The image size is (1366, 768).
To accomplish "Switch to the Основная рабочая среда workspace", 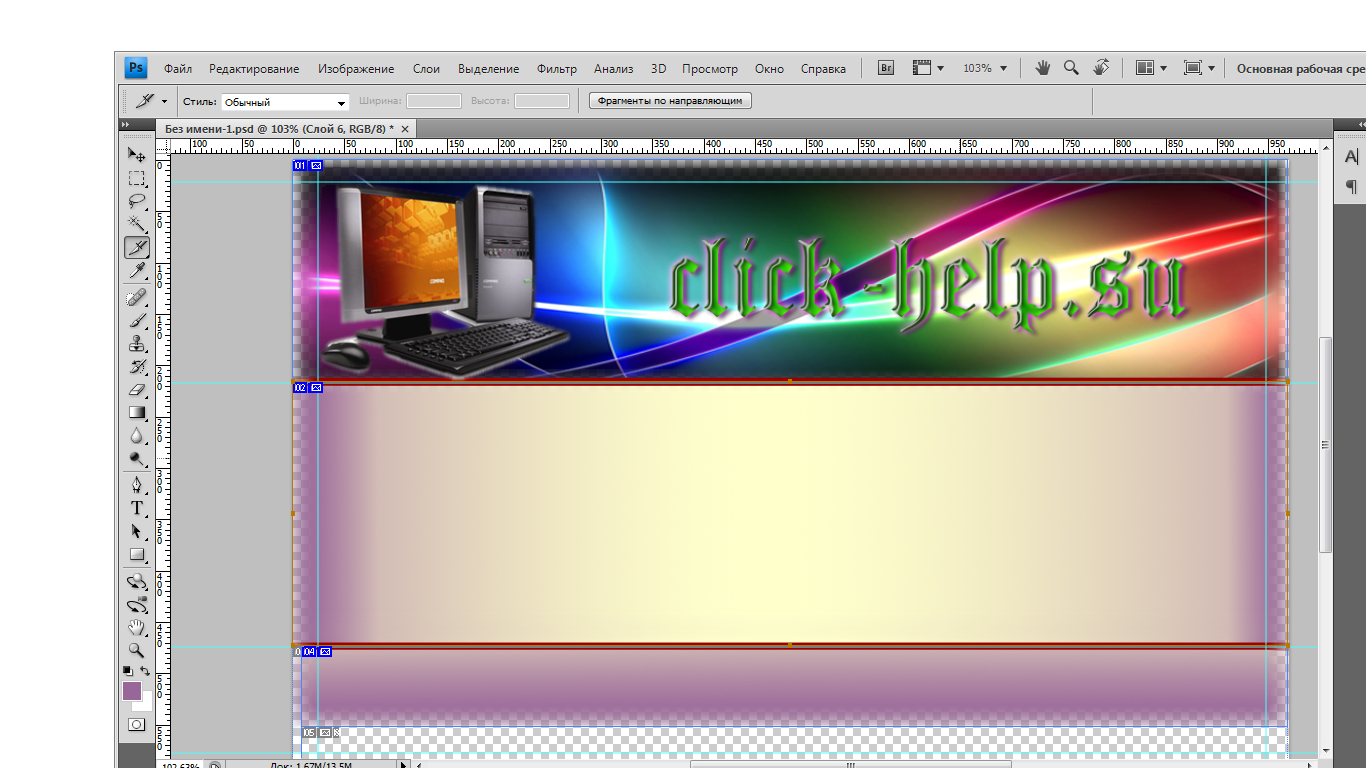I will (x=1300, y=69).
